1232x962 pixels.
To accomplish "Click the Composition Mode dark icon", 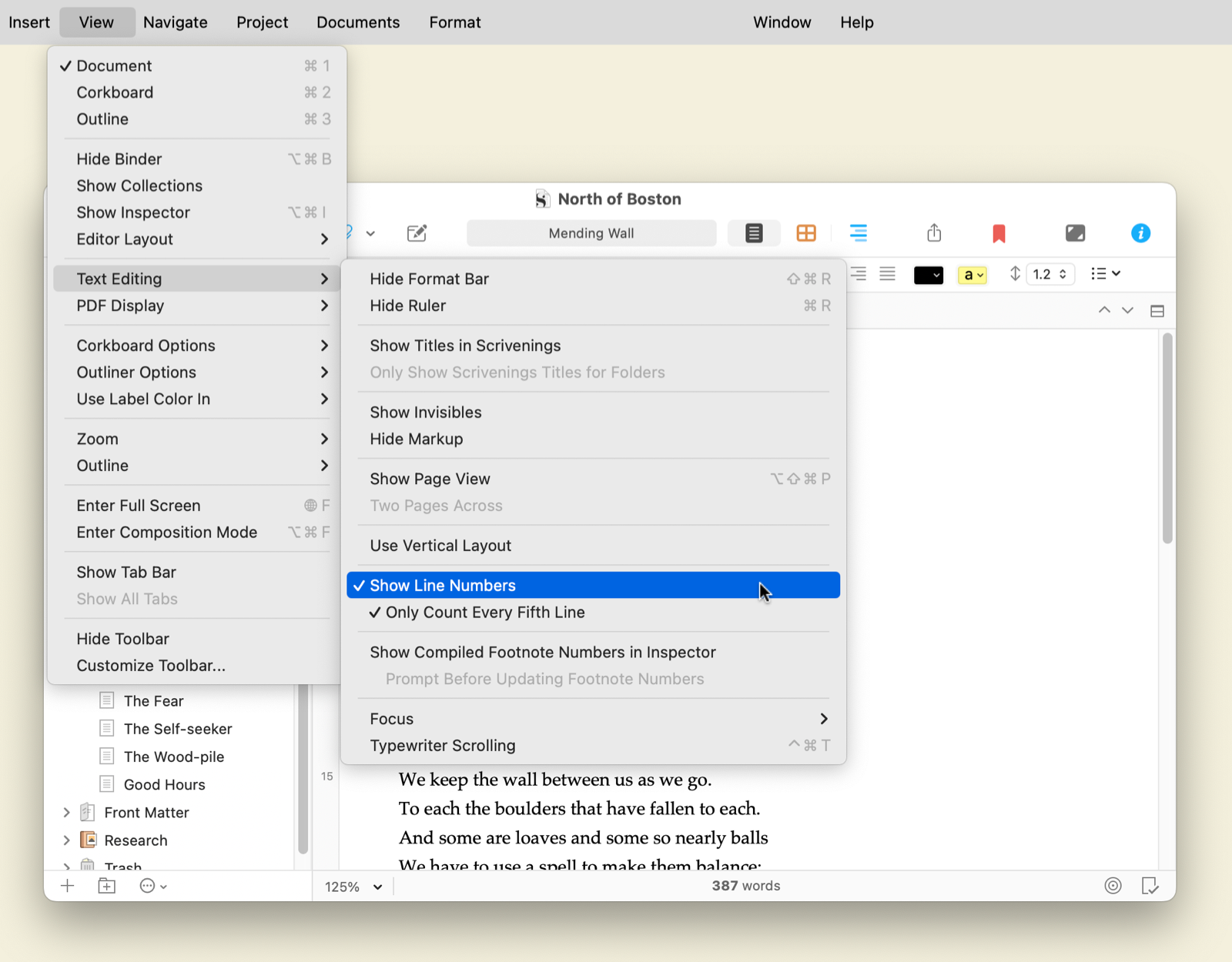I will [x=1075, y=233].
